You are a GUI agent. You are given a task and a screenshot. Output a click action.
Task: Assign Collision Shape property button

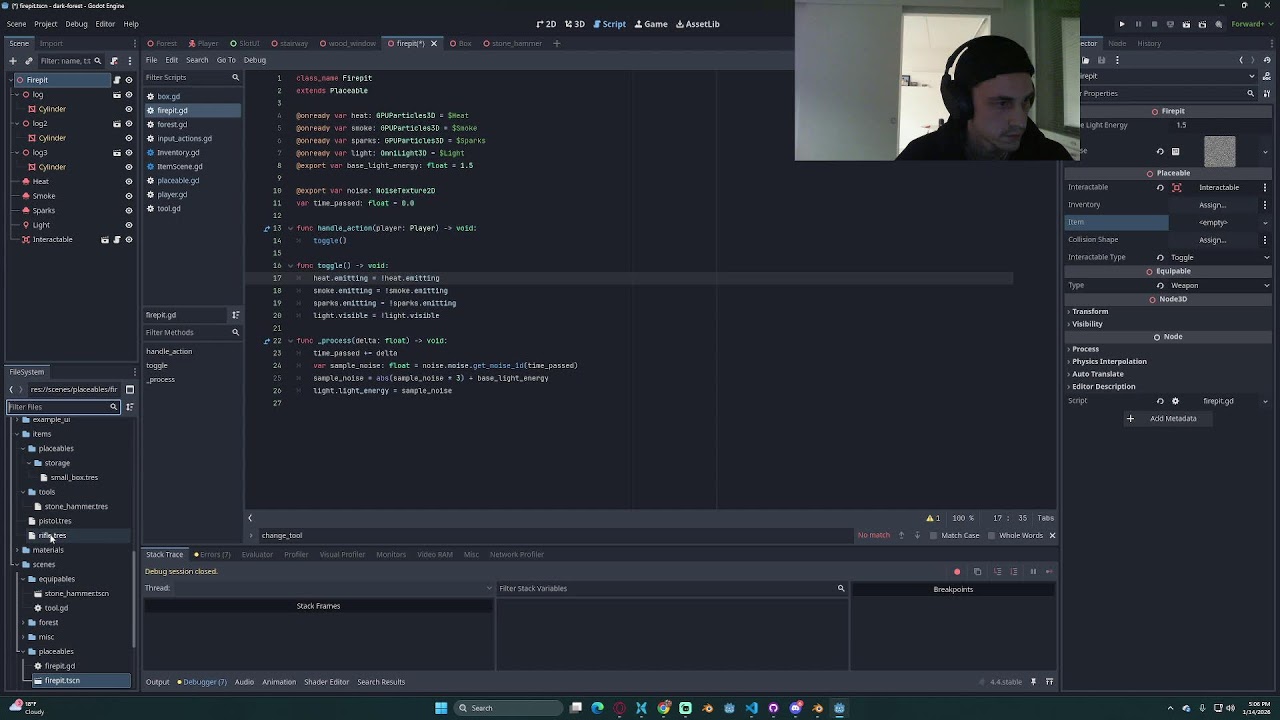[1213, 240]
